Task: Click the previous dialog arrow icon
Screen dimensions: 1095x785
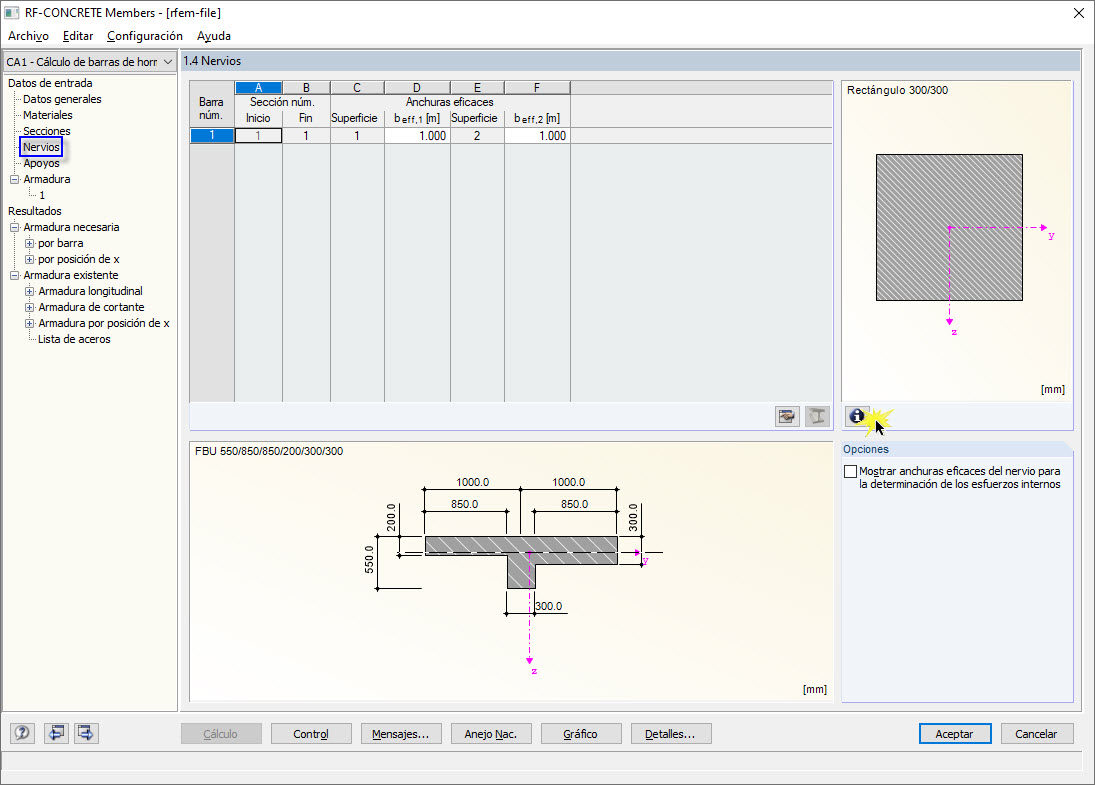Action: pos(56,733)
